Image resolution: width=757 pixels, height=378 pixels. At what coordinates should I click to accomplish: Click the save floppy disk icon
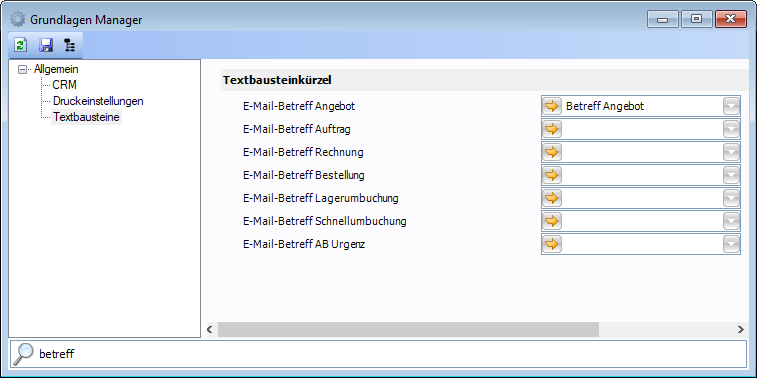[x=46, y=46]
